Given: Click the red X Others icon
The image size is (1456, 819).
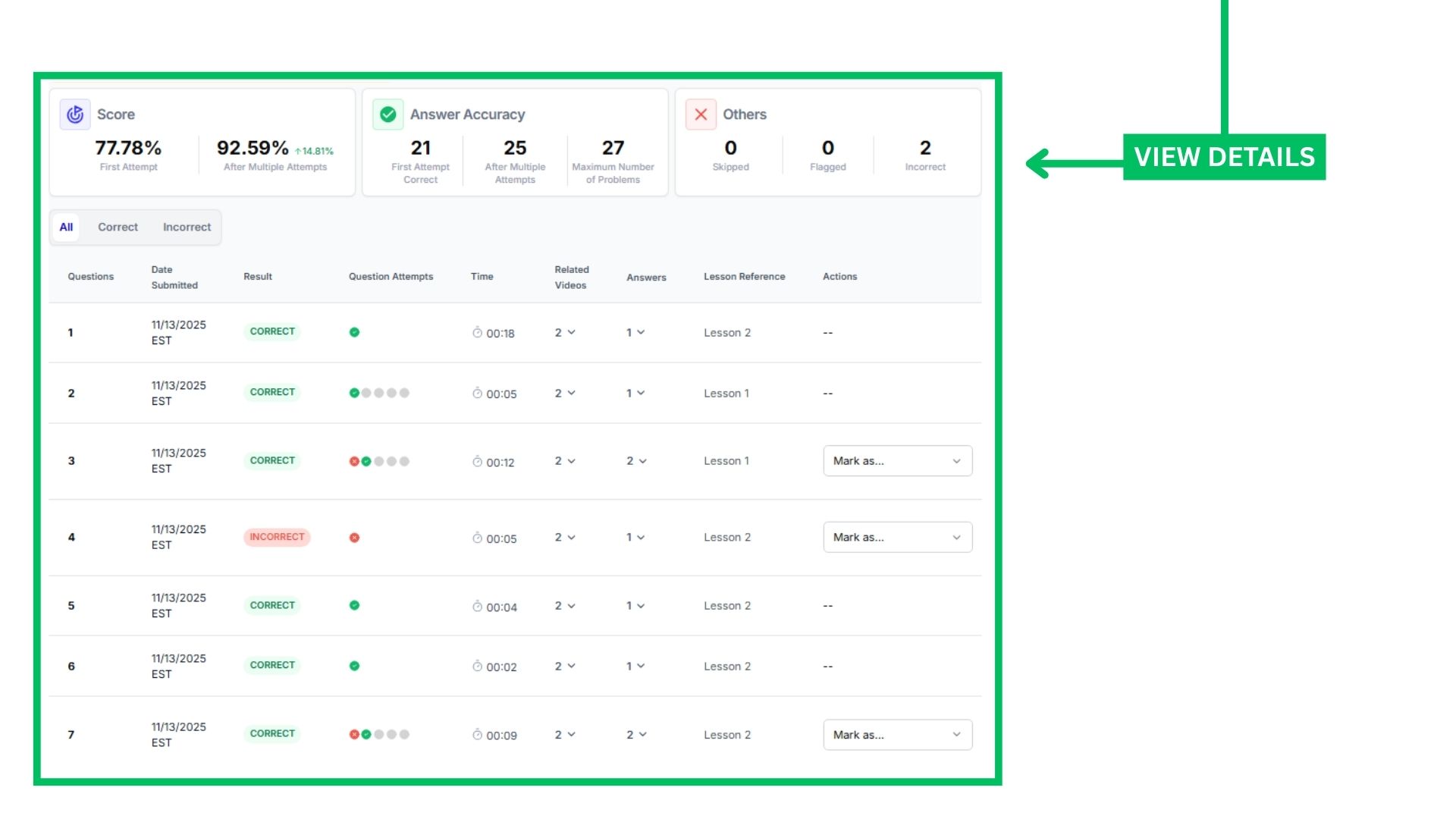Looking at the screenshot, I should click(x=701, y=115).
